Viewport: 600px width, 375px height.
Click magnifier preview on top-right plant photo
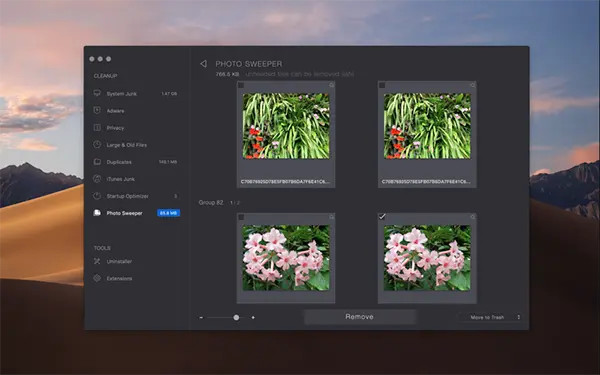click(x=473, y=85)
